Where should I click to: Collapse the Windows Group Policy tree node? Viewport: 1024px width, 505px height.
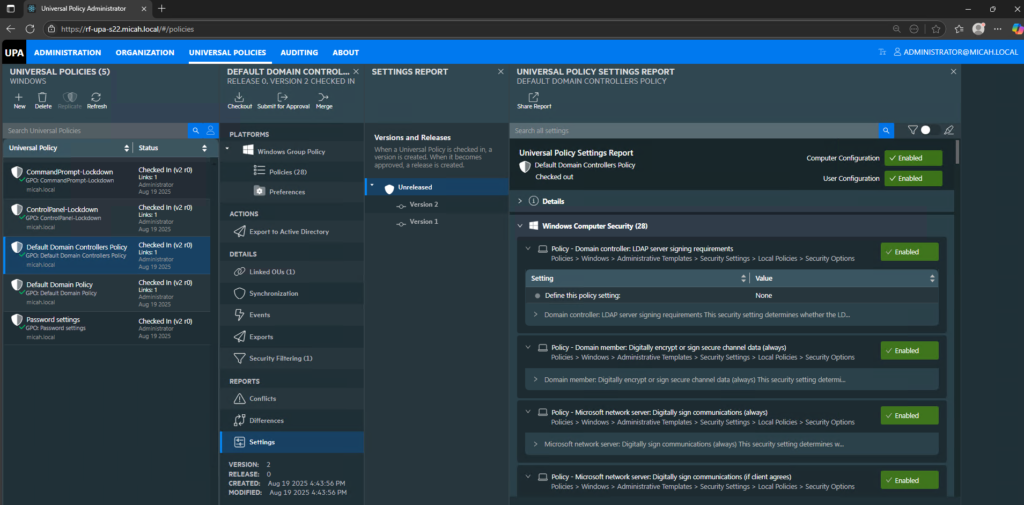[234, 151]
